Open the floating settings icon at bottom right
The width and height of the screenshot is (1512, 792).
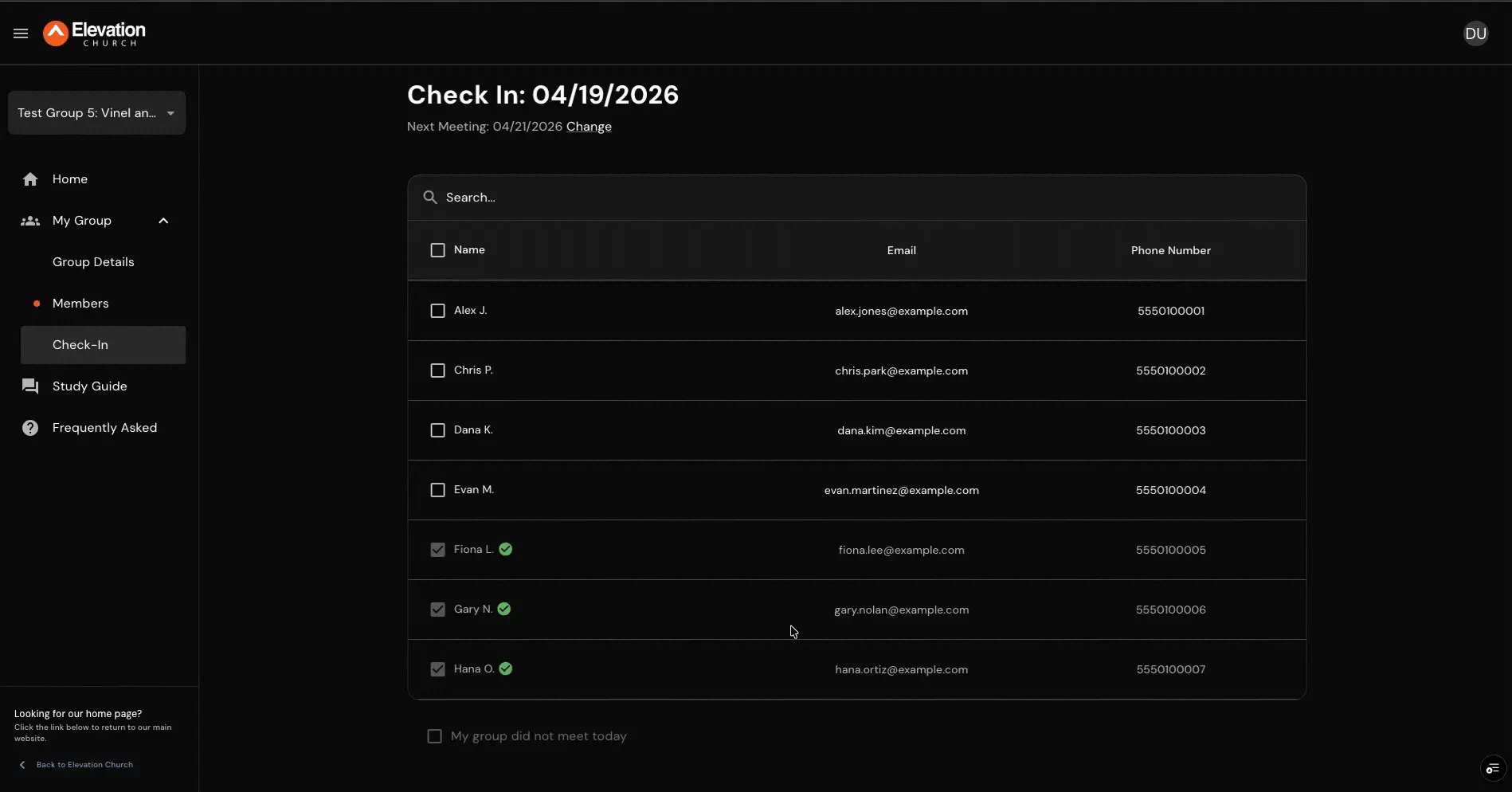tap(1492, 768)
